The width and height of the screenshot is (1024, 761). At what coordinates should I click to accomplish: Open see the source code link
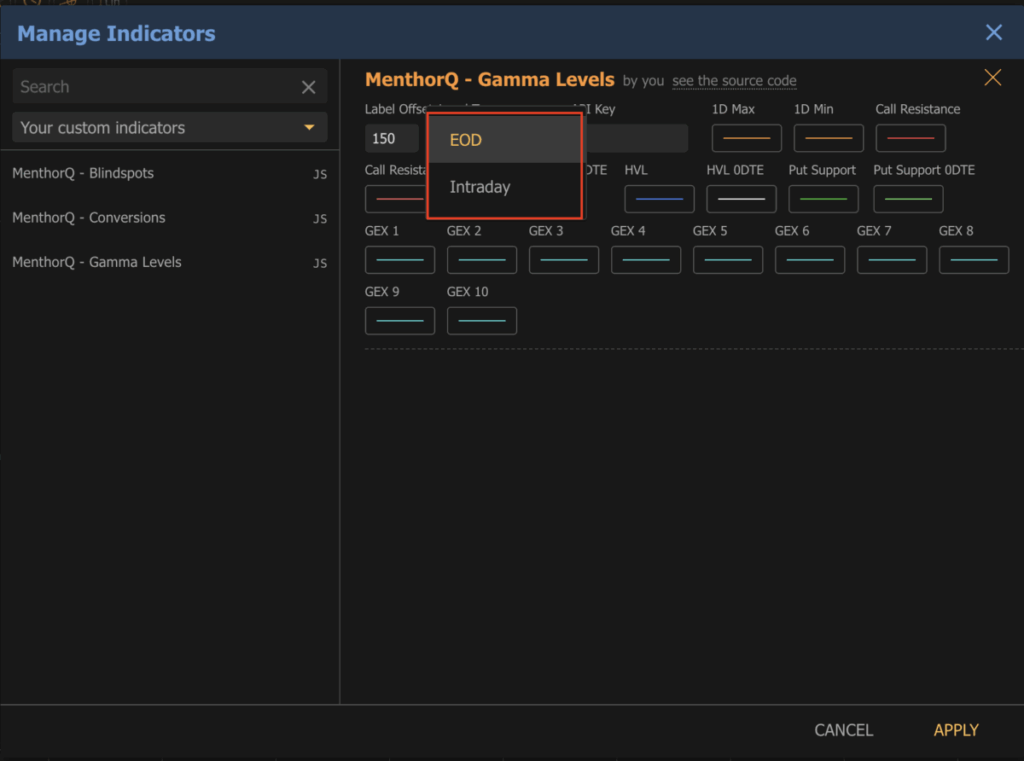pos(734,81)
